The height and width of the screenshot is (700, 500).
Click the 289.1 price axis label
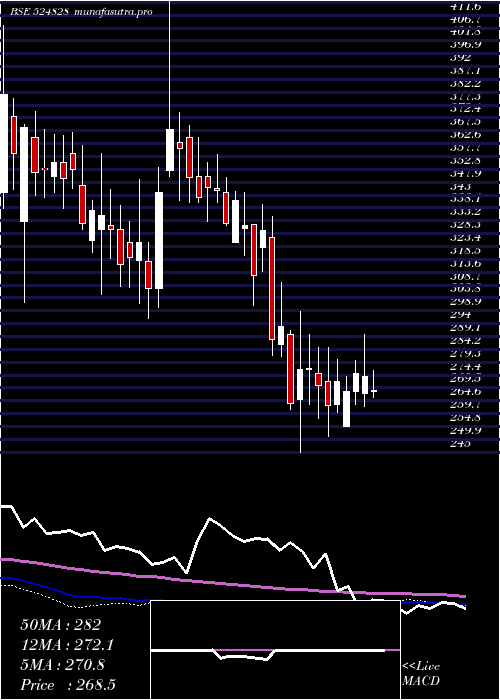click(466, 328)
